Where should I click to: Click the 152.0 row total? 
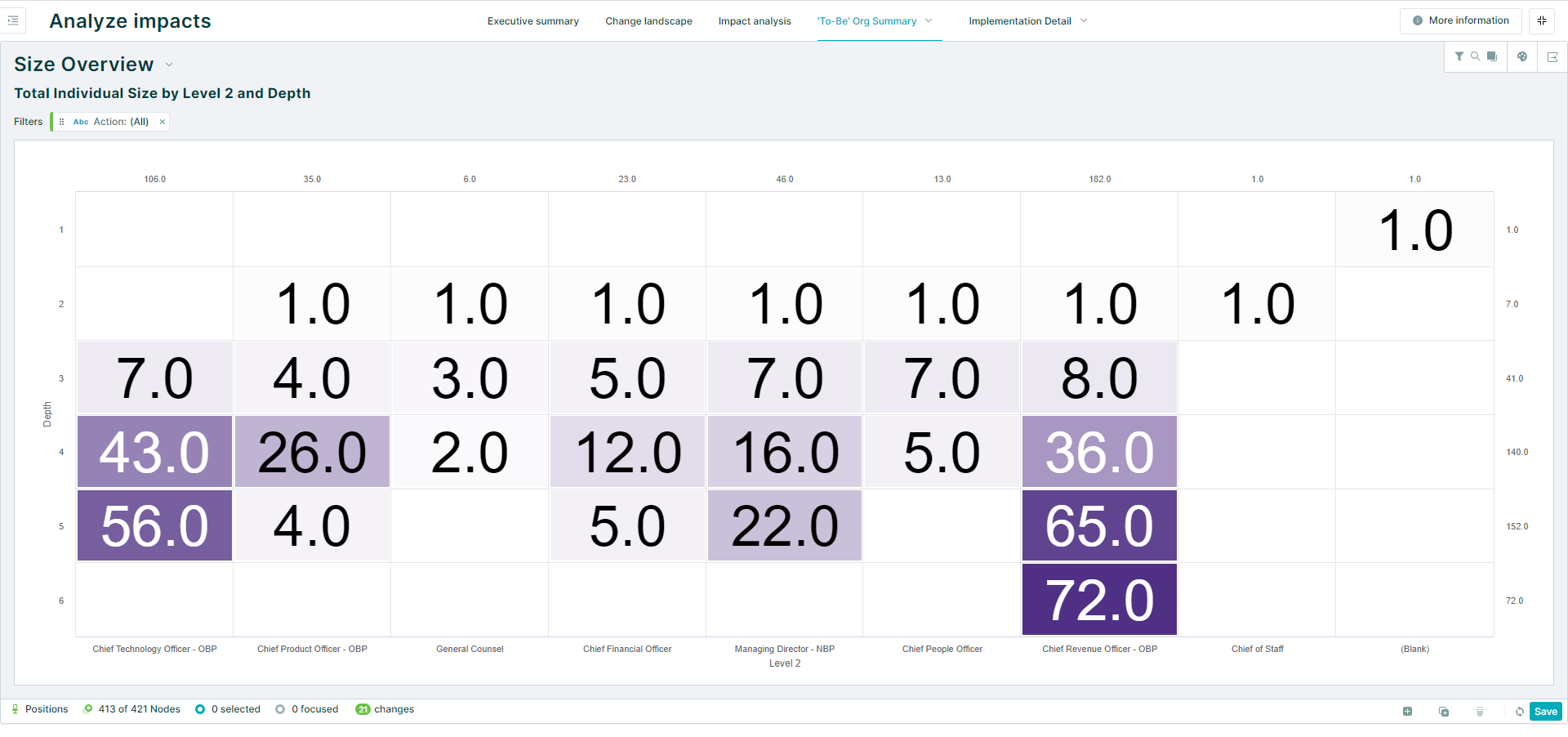[x=1517, y=526]
